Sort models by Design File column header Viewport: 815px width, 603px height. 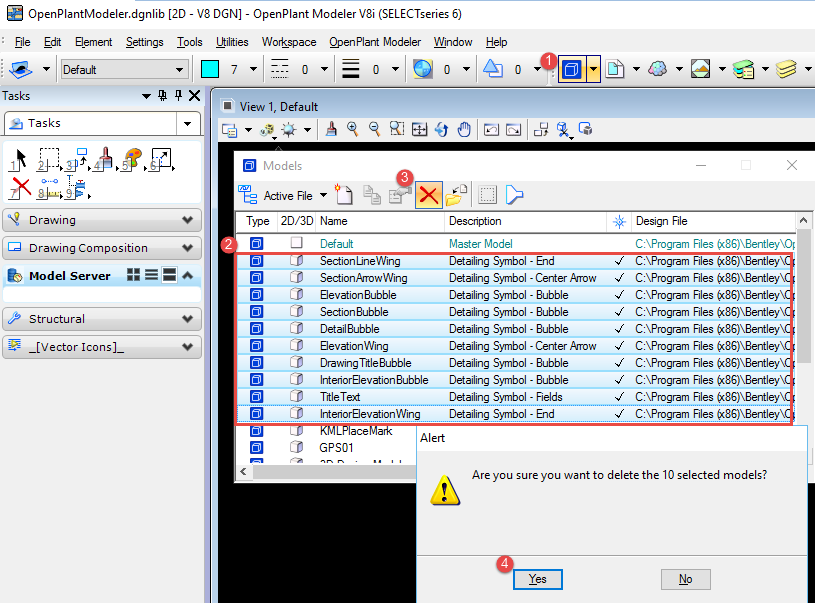coord(713,221)
